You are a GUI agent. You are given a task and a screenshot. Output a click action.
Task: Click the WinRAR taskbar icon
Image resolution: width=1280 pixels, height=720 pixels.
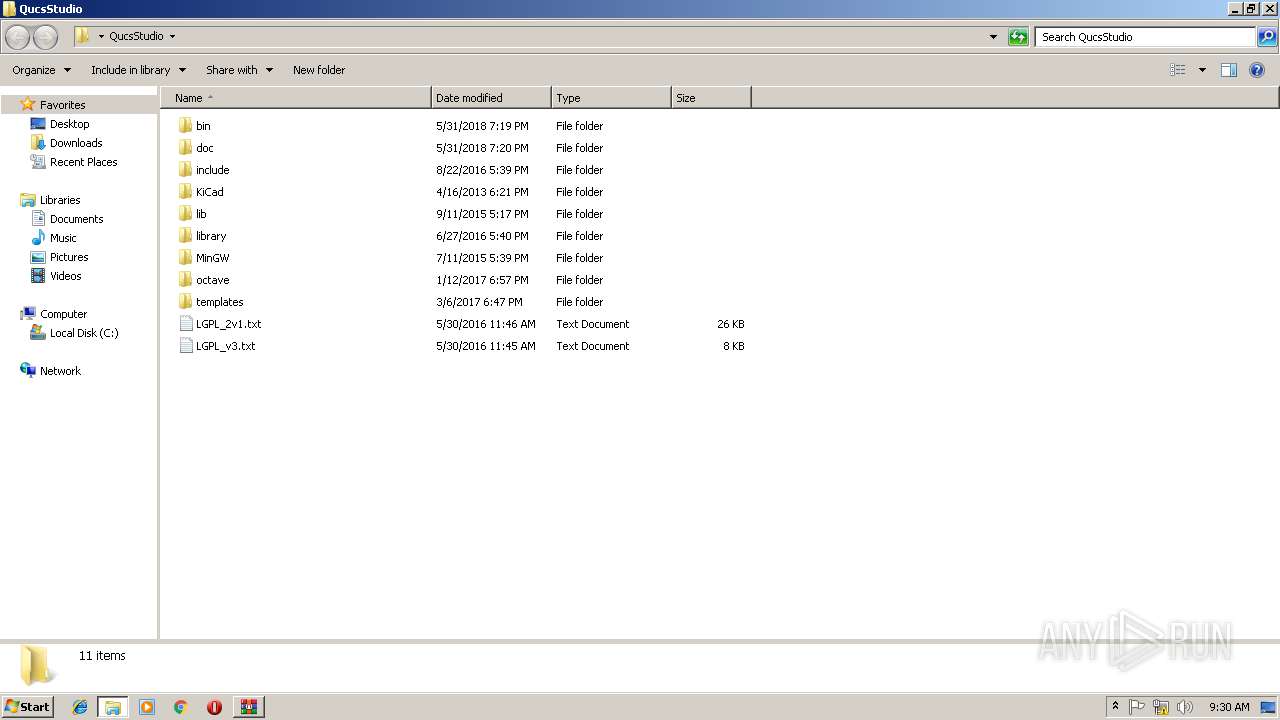click(x=248, y=707)
